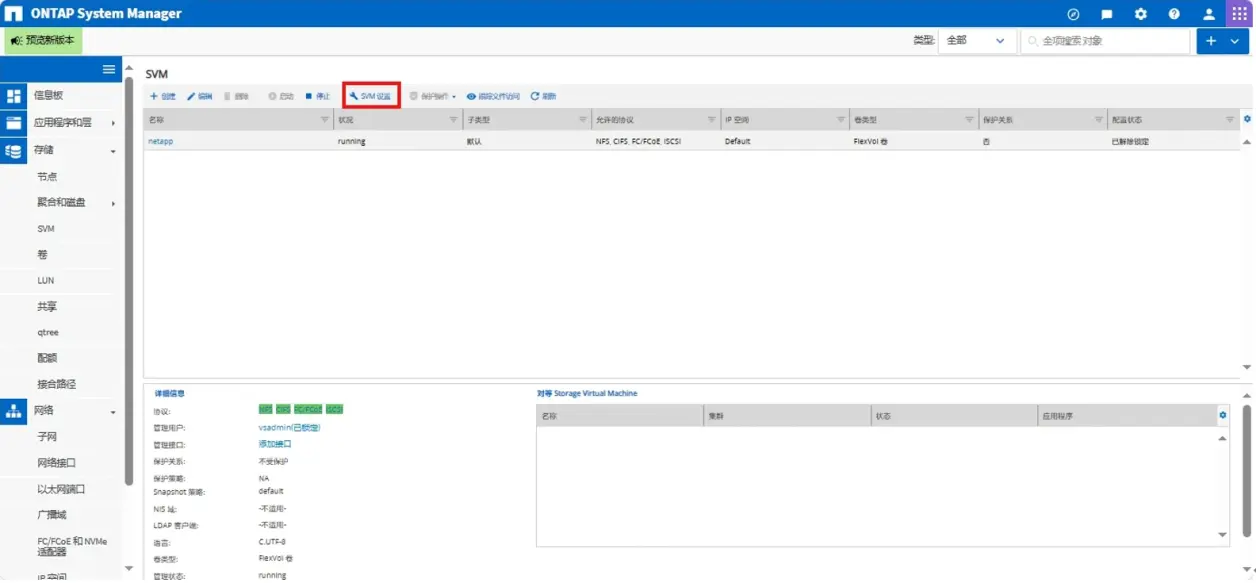
Task: Select 配额 in the sidebar
Action: point(47,358)
